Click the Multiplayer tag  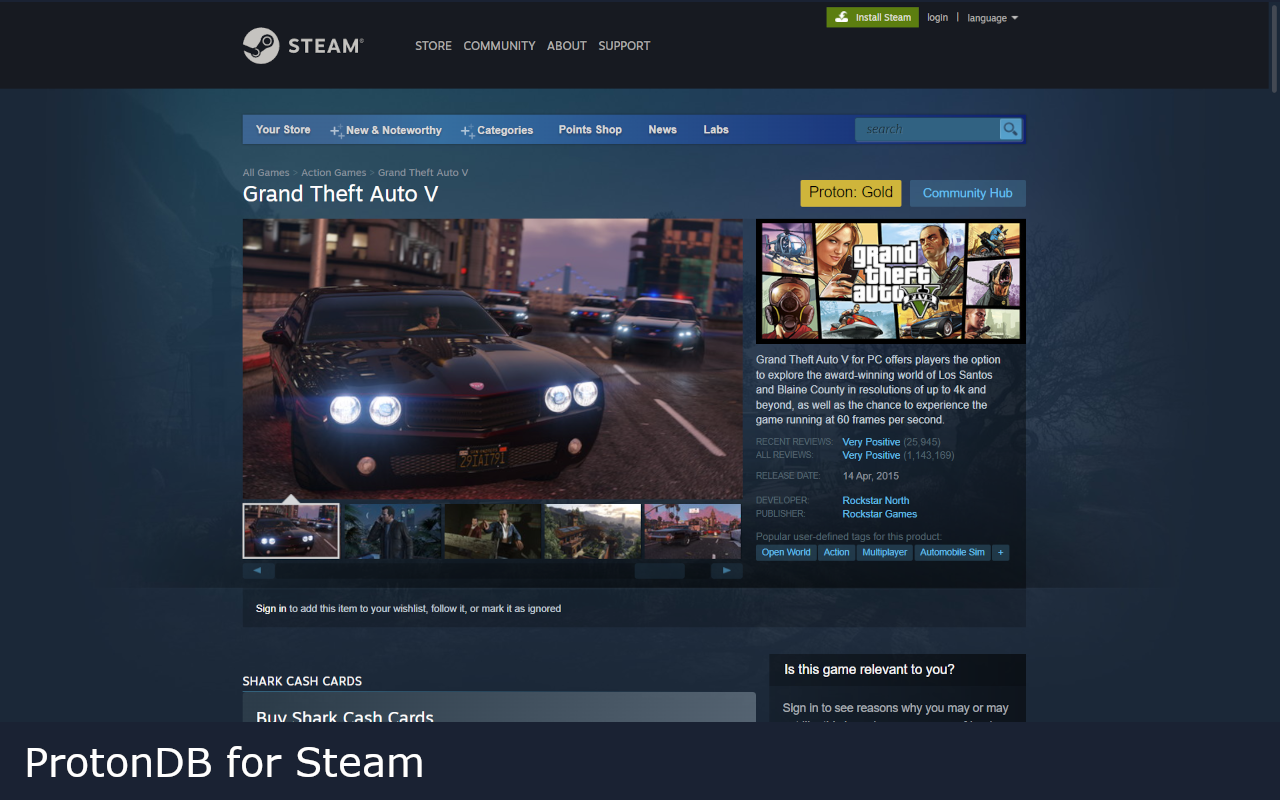pyautogui.click(x=885, y=552)
